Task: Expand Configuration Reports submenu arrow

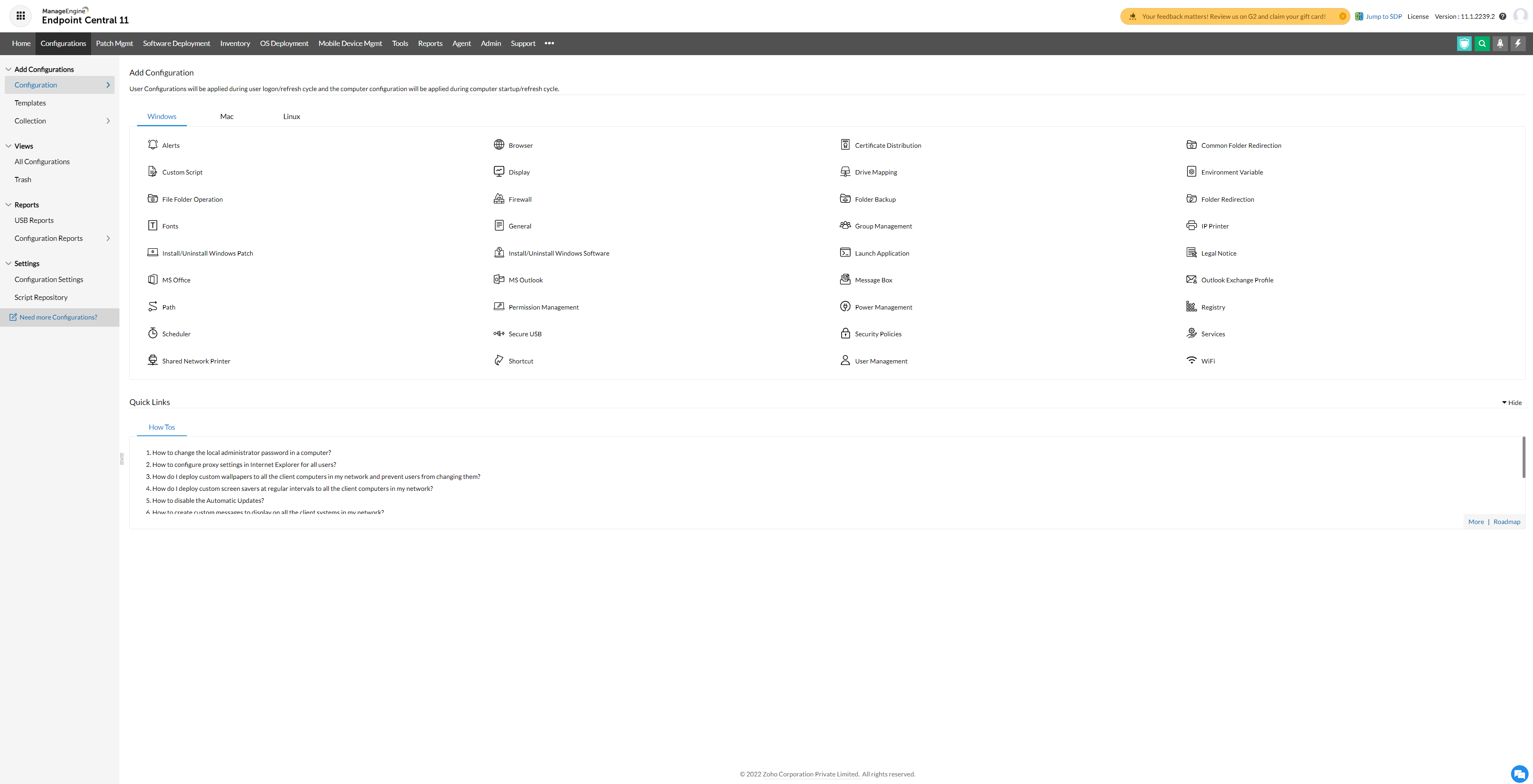Action: 108,238
